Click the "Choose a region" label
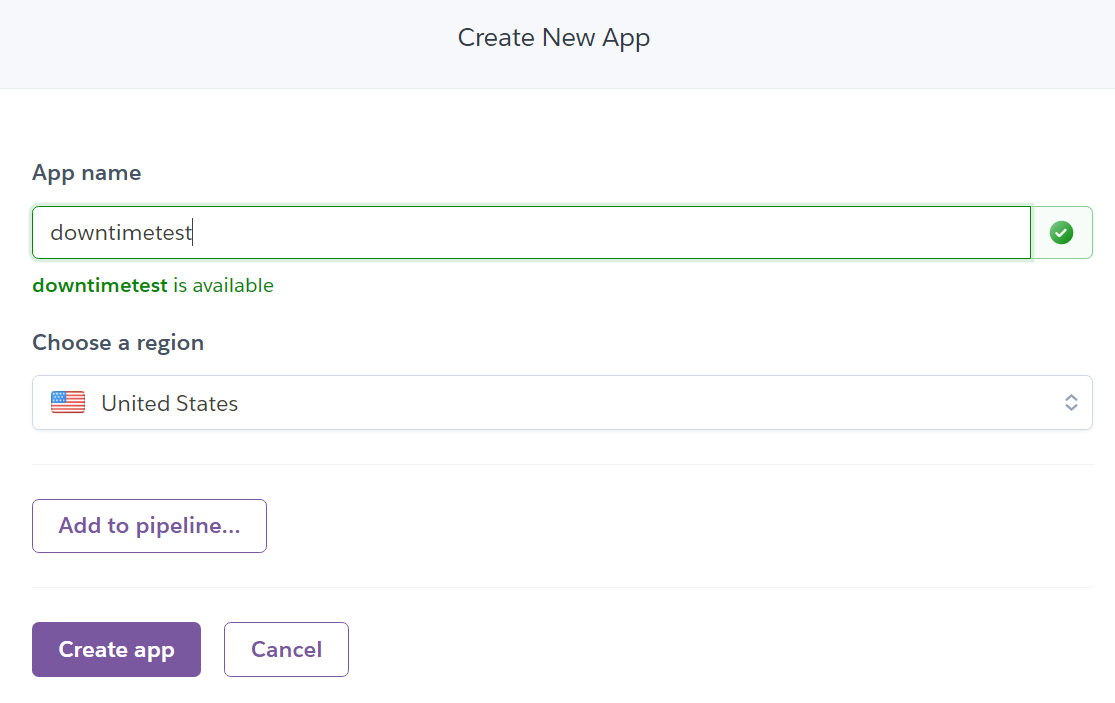 (x=118, y=343)
